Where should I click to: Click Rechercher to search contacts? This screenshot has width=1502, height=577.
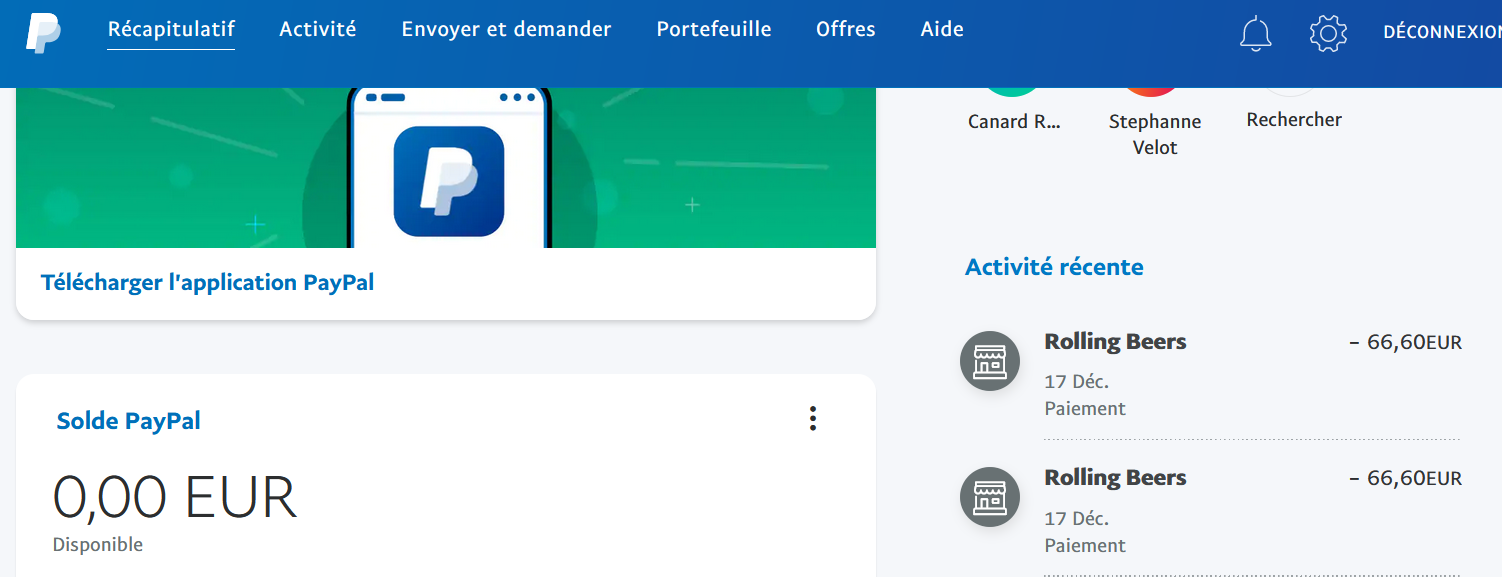point(1294,119)
